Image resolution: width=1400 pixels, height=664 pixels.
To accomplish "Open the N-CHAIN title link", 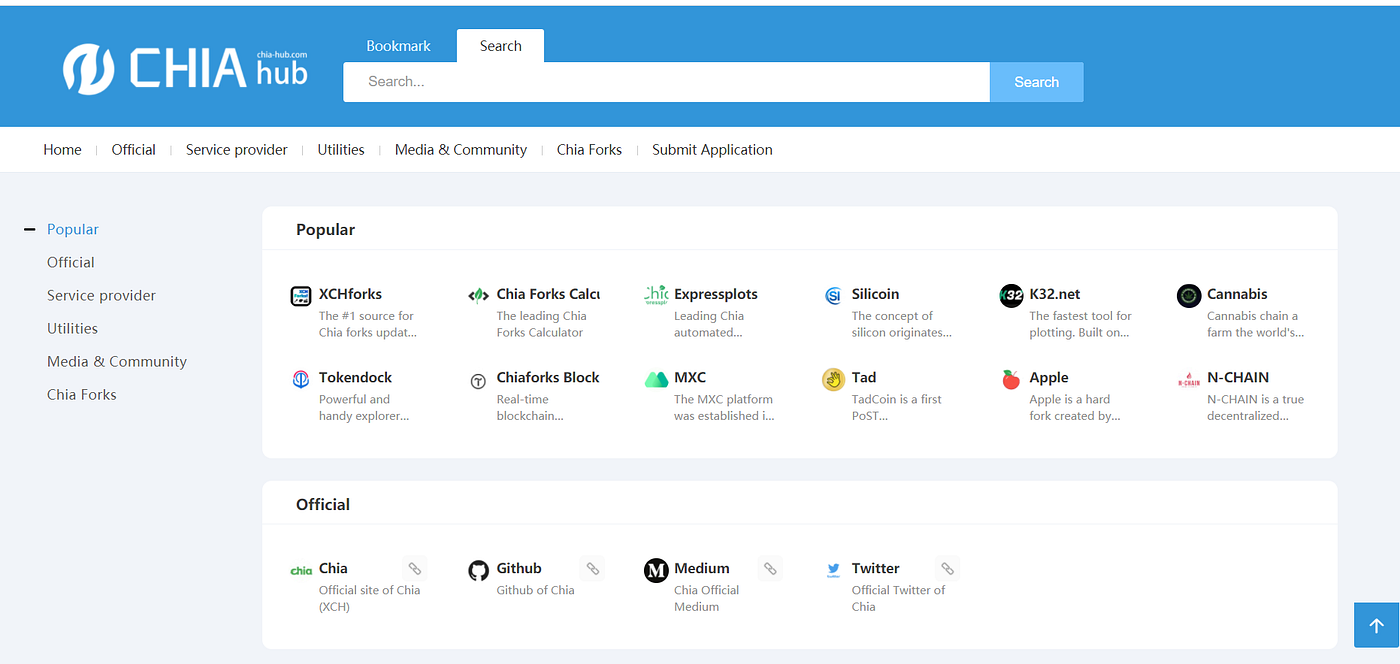I will tap(1238, 377).
